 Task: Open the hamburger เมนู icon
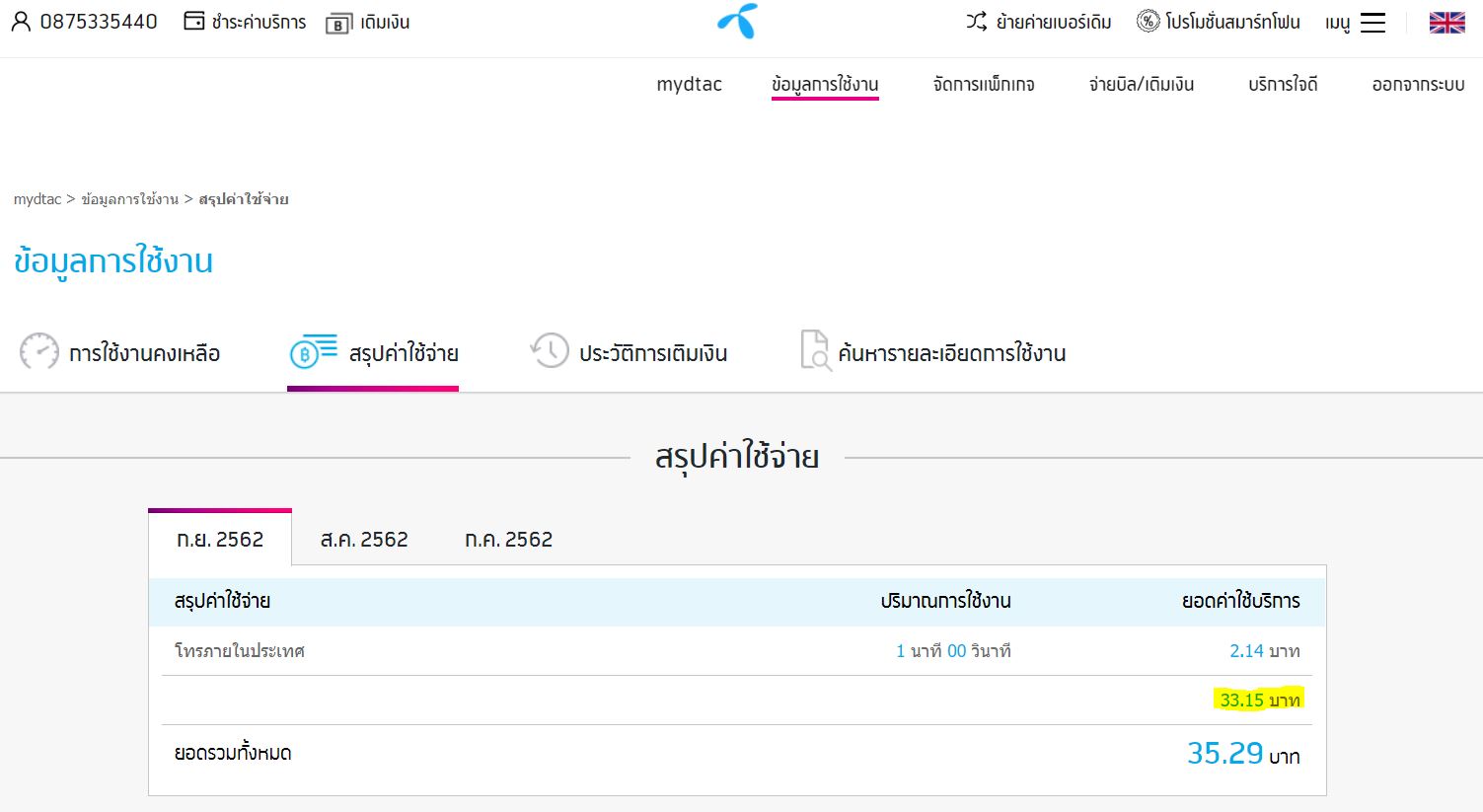tap(1373, 23)
